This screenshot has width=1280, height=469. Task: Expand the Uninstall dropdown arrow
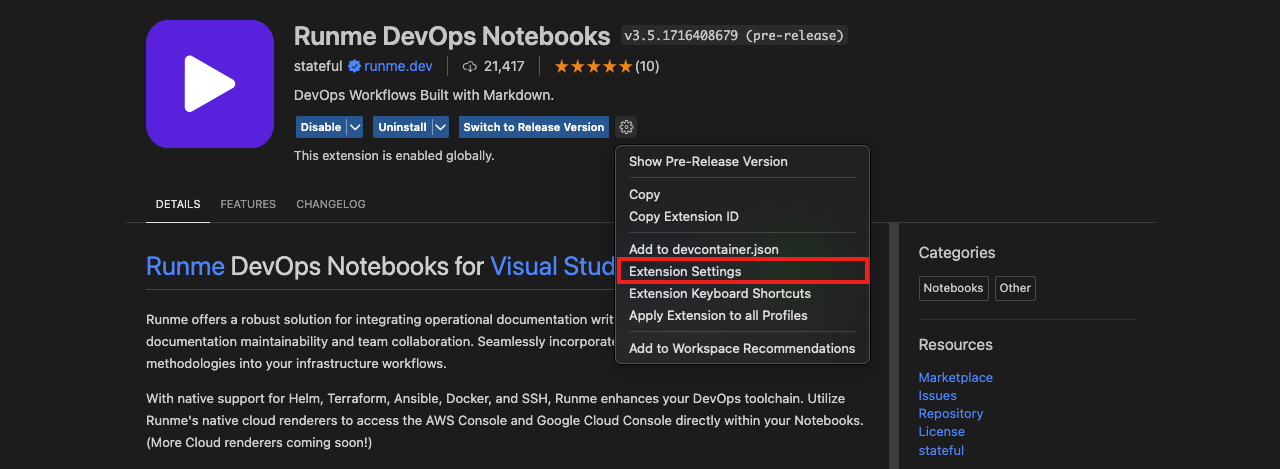click(x=440, y=127)
